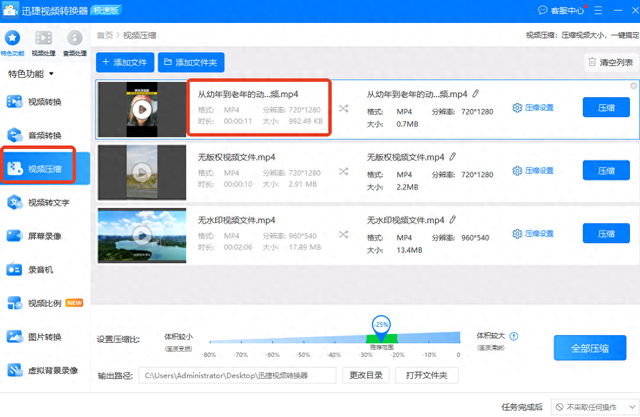Rename output 无水印视频文件.mp4 via pencil icon
The image size is (640, 417).
(x=453, y=220)
